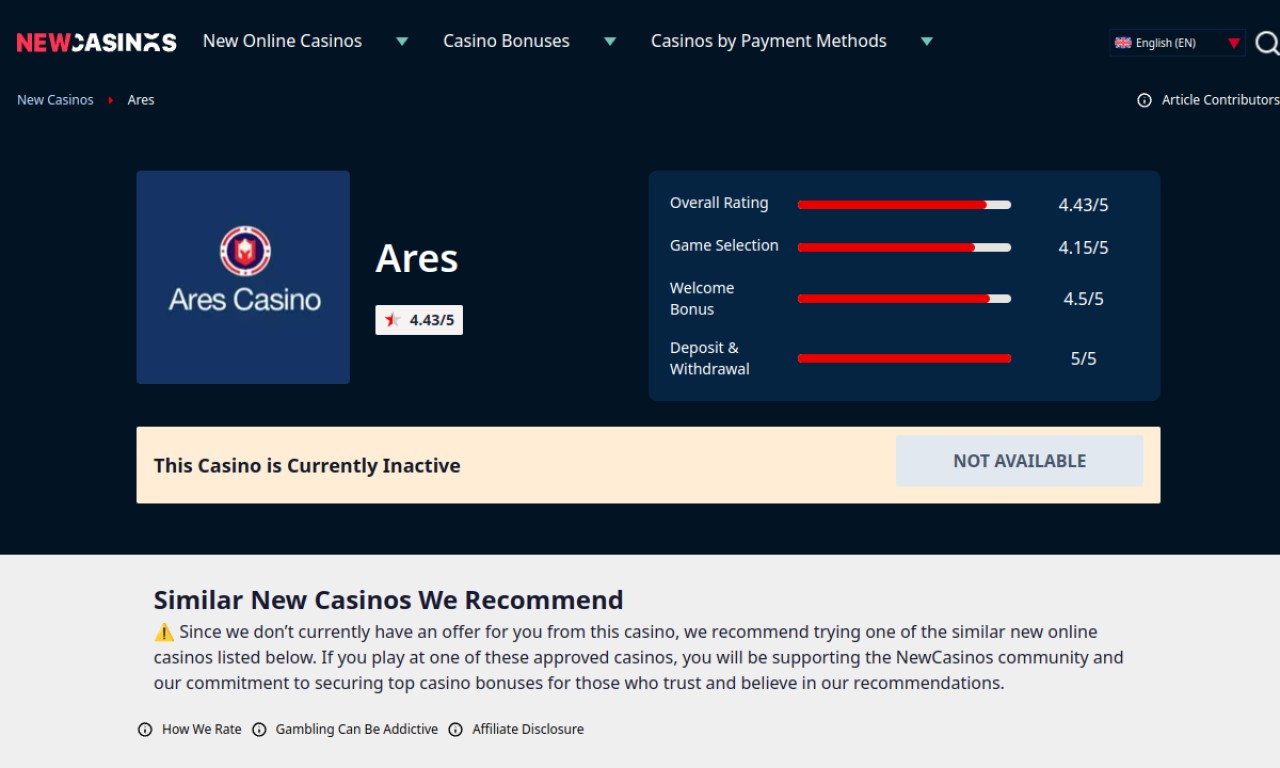Click Similar New Casinos We Recommend heading
The width and height of the screenshot is (1280, 768).
click(x=388, y=600)
